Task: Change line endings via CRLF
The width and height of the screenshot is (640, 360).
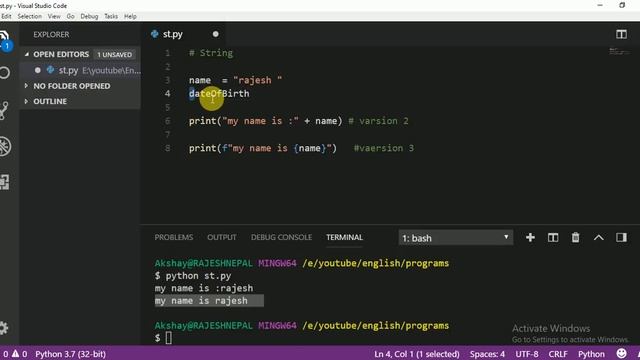Action: (x=558, y=354)
